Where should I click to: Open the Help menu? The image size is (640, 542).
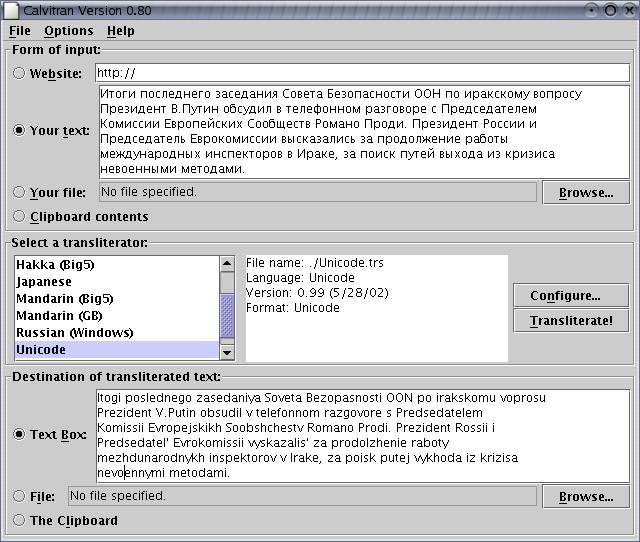point(120,31)
